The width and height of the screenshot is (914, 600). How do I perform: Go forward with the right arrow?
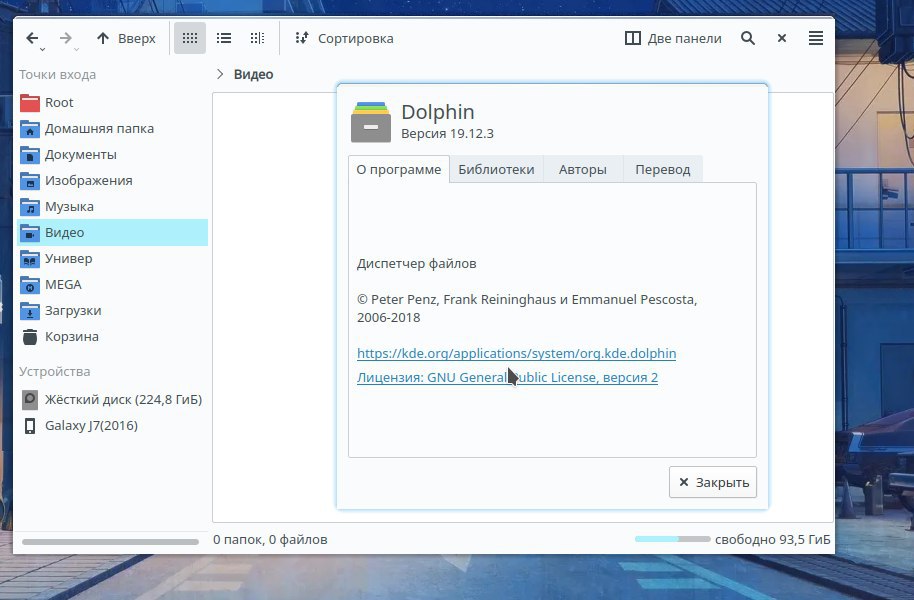coord(65,38)
